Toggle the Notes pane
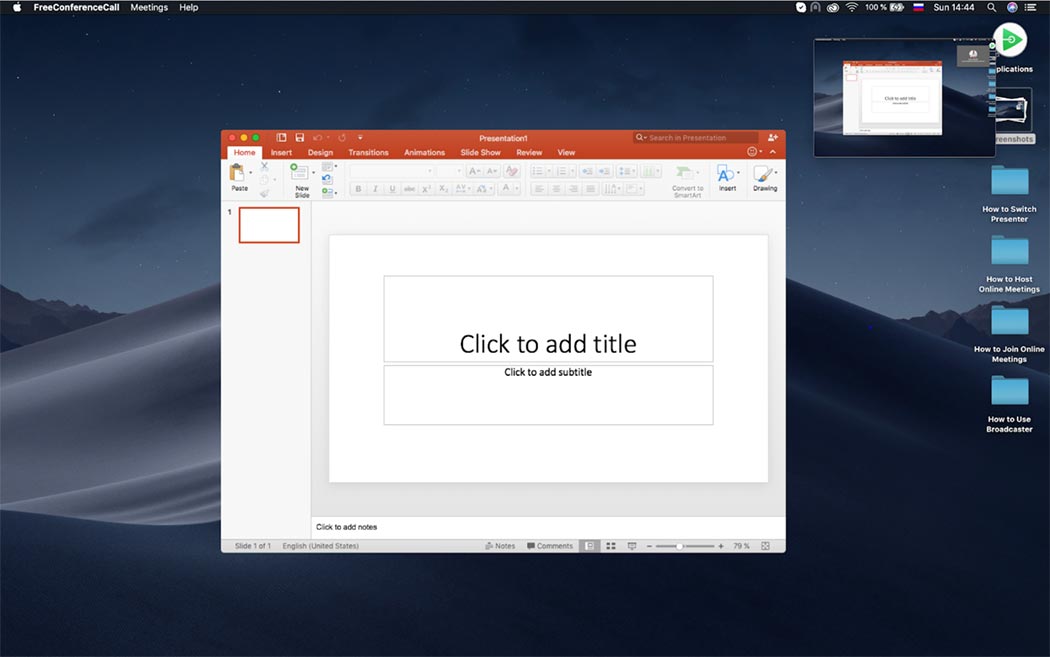This screenshot has height=657, width=1050. click(500, 546)
